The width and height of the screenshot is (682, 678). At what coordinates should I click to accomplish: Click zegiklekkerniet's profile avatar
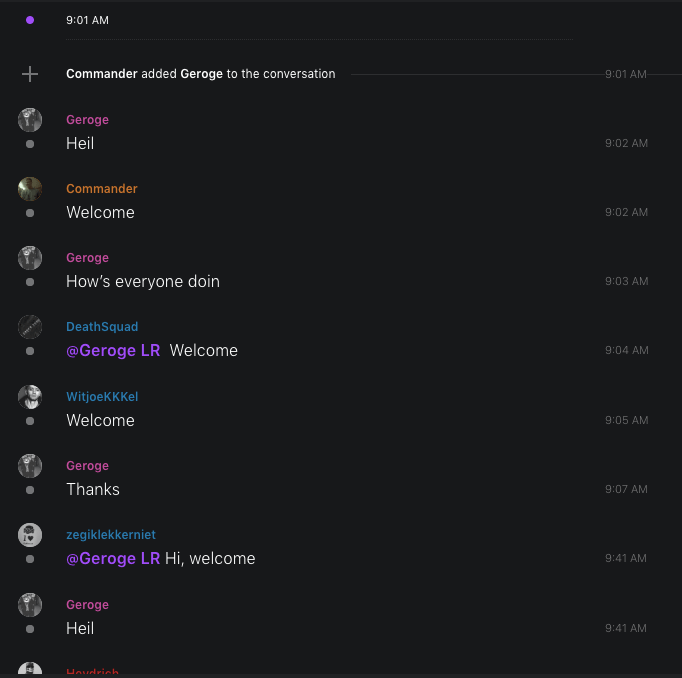pos(30,535)
